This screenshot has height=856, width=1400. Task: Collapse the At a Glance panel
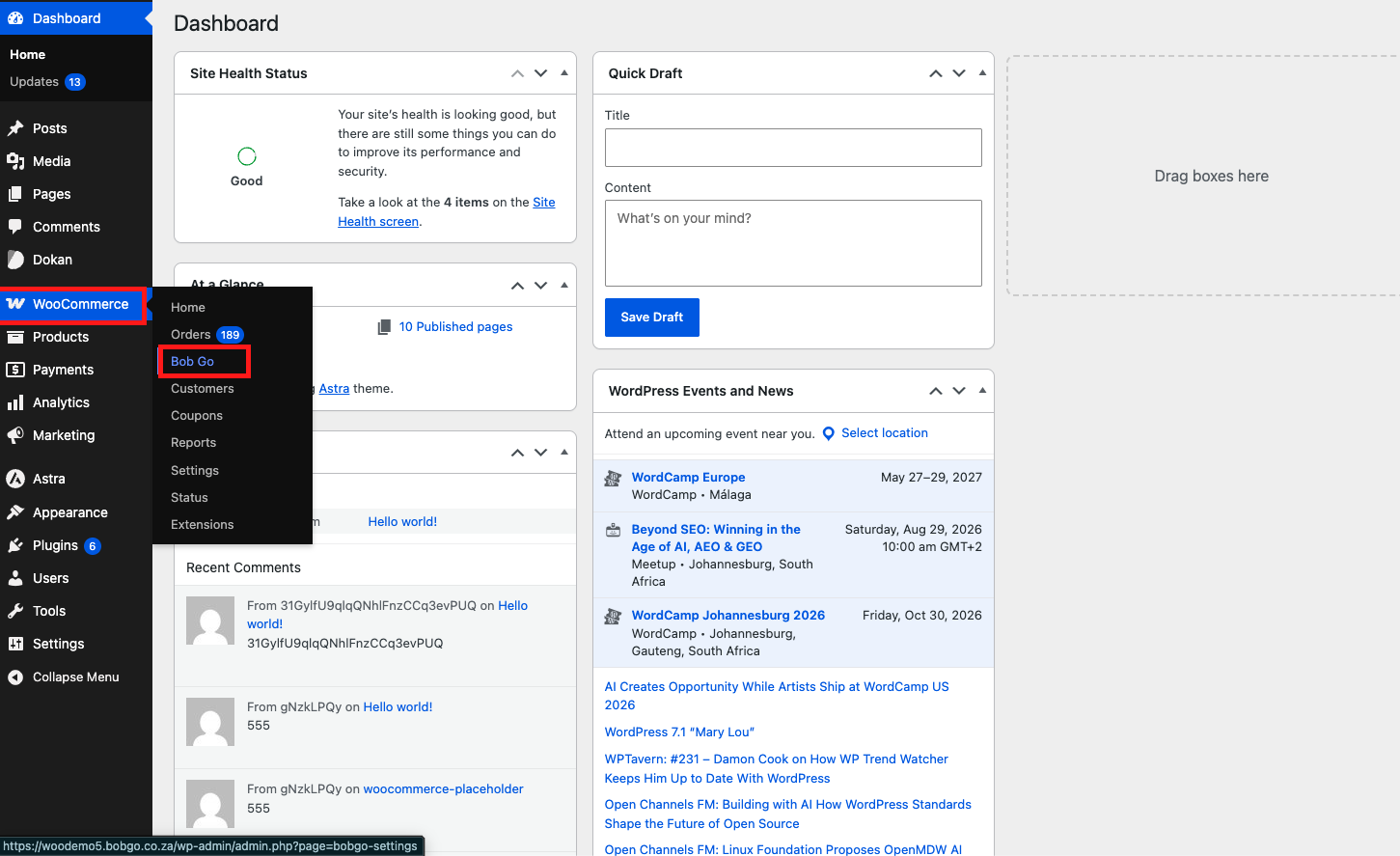(x=564, y=286)
